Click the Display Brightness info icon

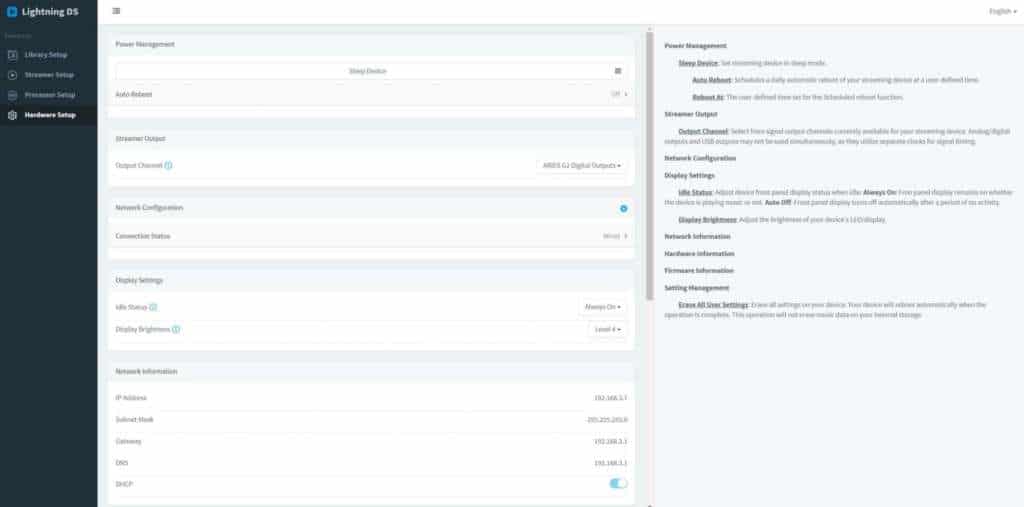coord(176,329)
